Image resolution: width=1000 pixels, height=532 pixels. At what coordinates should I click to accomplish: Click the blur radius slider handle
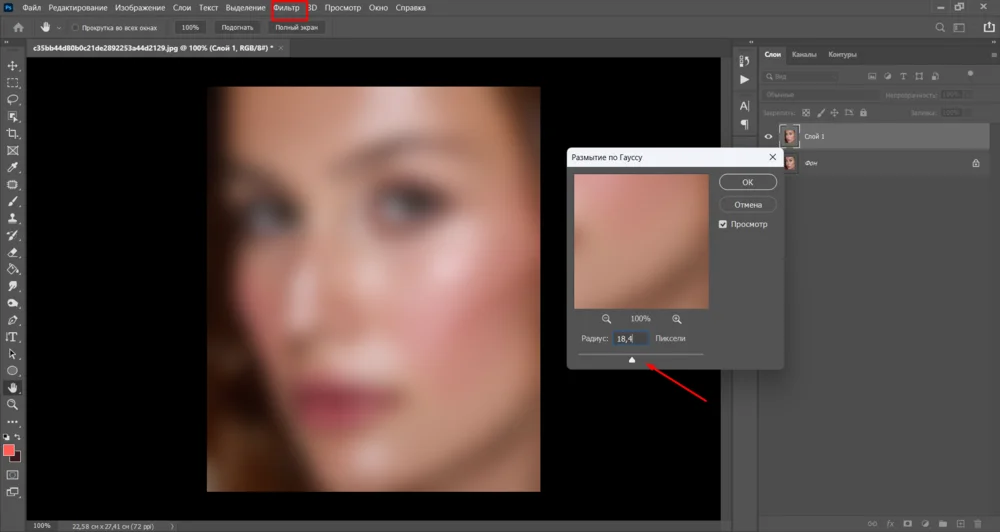(x=632, y=360)
